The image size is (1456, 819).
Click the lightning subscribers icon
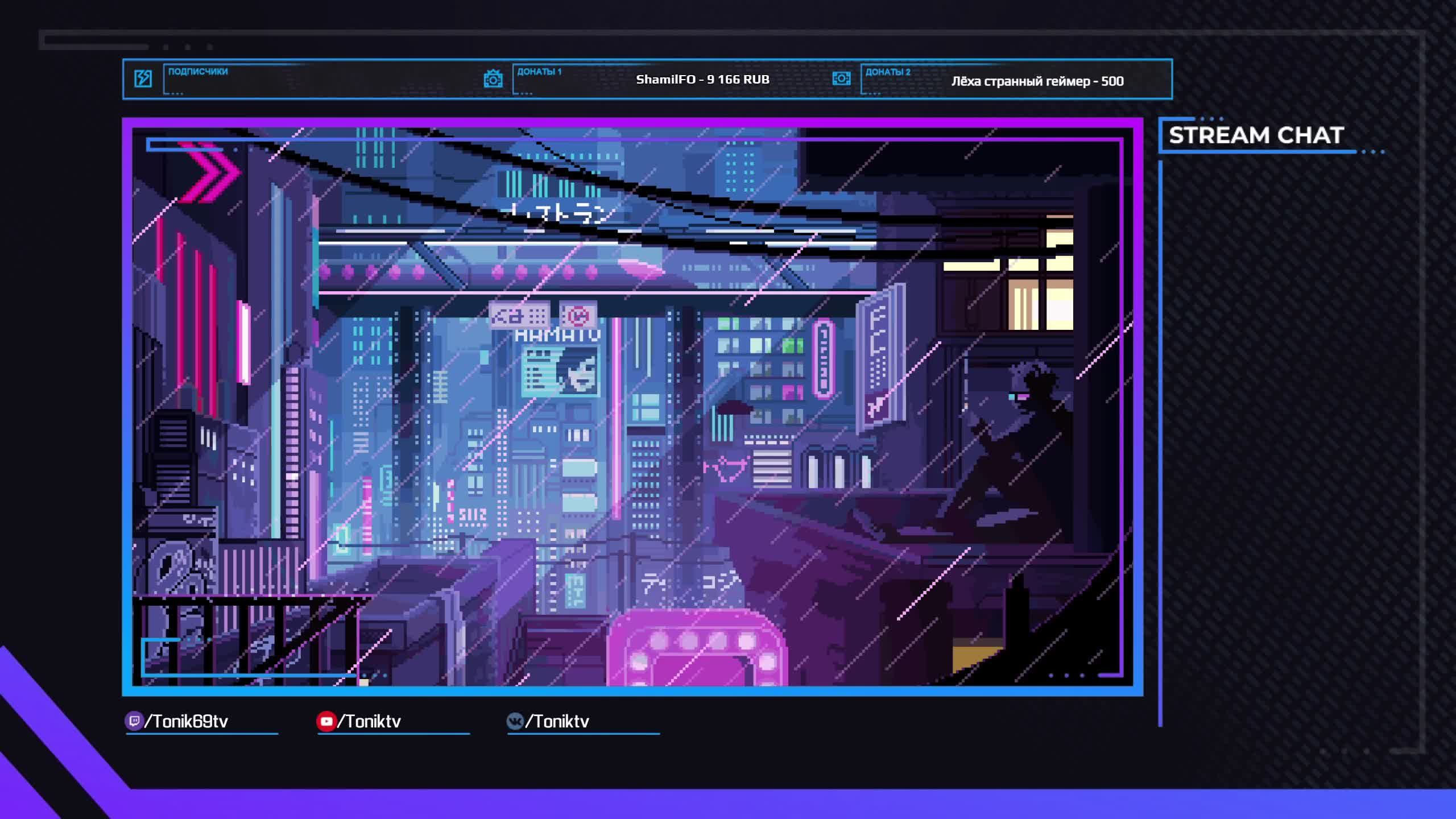[143, 78]
